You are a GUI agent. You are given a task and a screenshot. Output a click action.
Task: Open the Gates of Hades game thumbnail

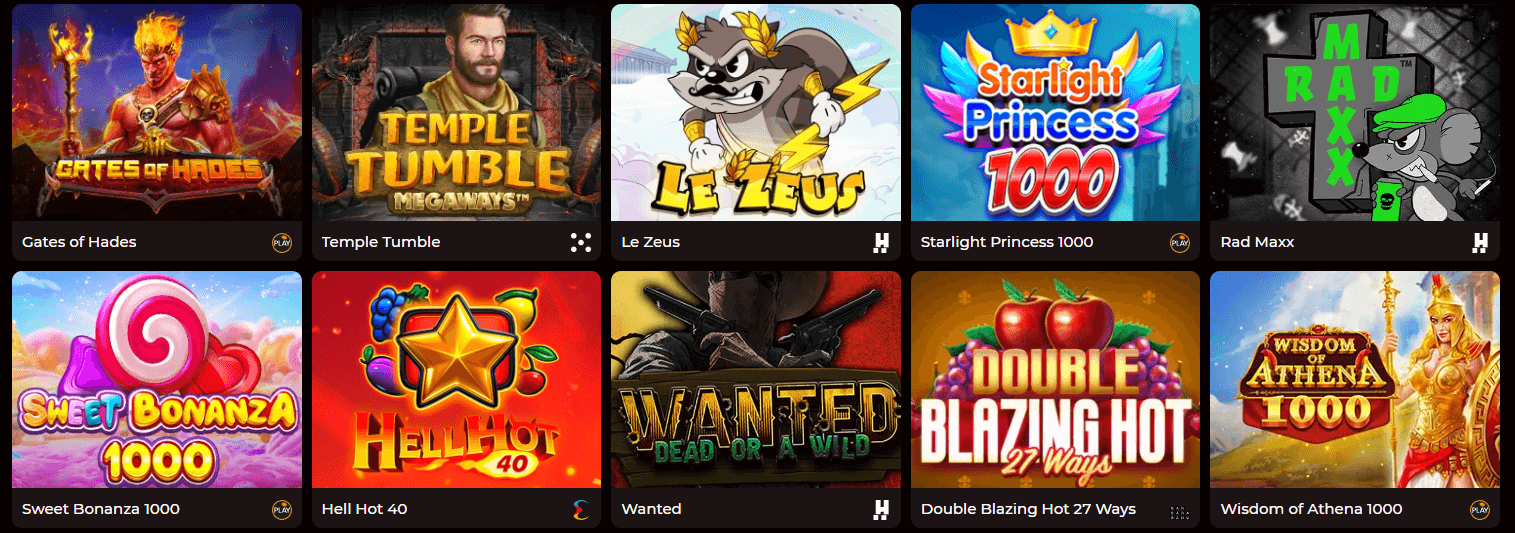pyautogui.click(x=157, y=112)
